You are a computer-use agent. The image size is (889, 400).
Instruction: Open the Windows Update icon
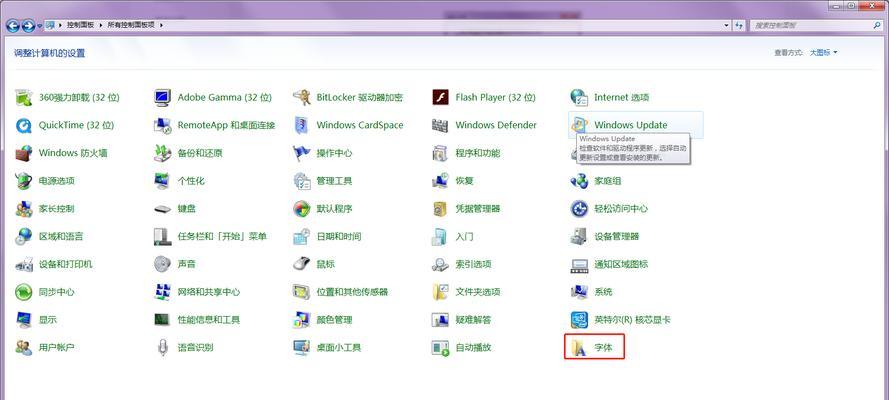click(x=579, y=125)
